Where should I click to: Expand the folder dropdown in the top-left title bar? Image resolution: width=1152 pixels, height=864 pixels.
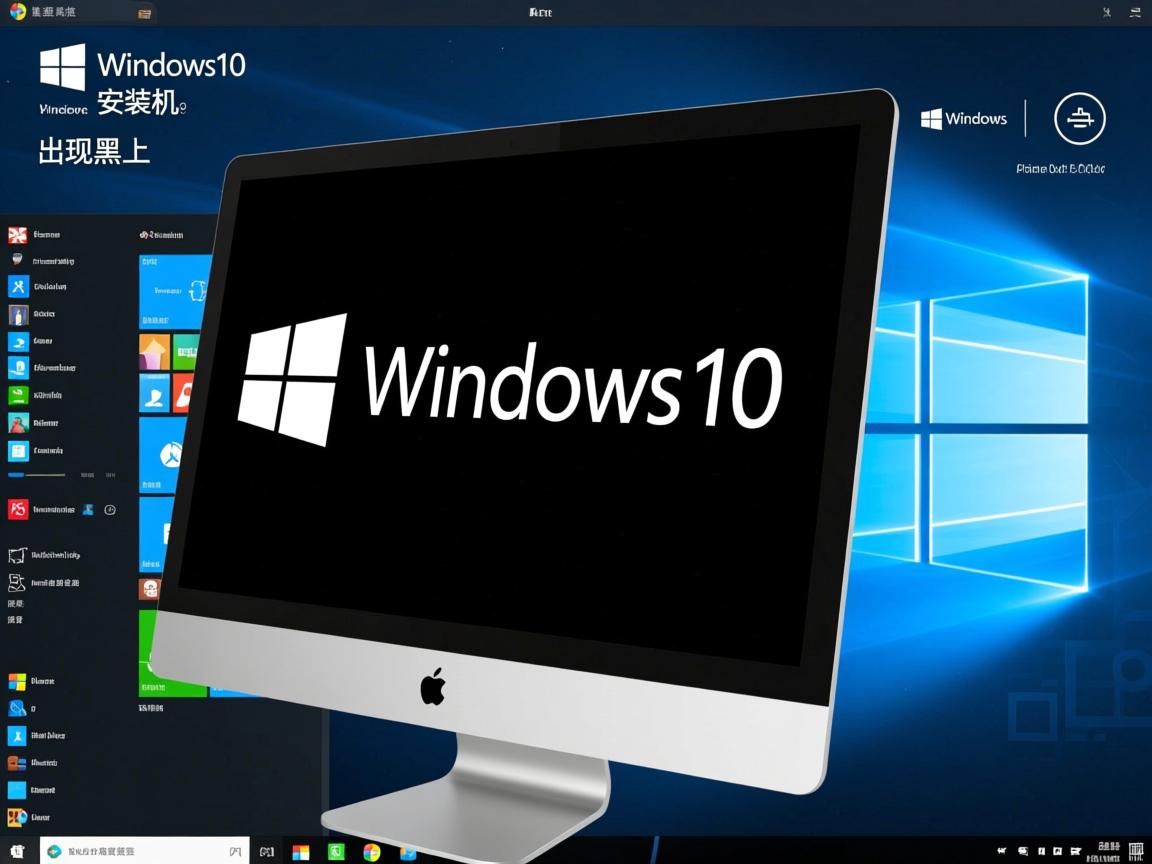point(145,13)
